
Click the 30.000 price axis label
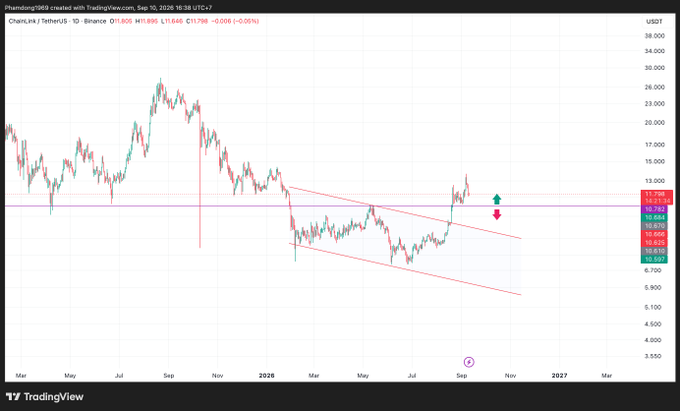click(654, 68)
